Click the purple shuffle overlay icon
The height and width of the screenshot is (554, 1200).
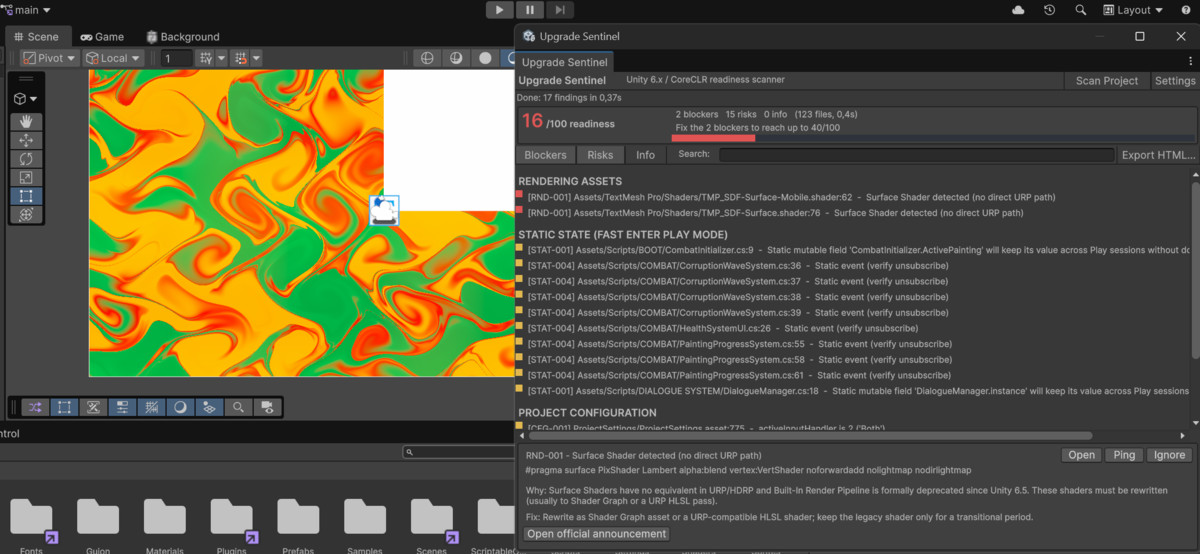[35, 407]
